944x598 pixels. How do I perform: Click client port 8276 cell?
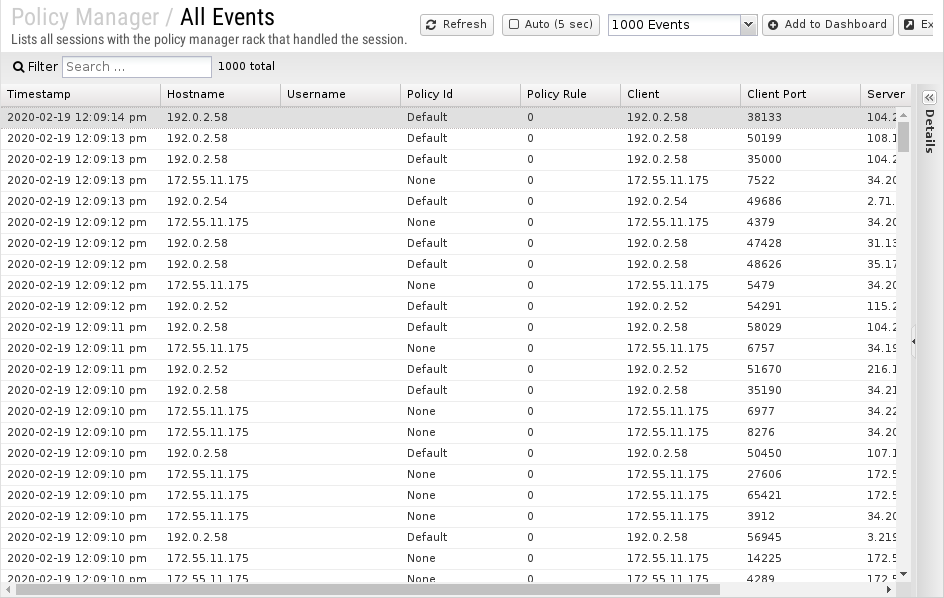click(800, 432)
